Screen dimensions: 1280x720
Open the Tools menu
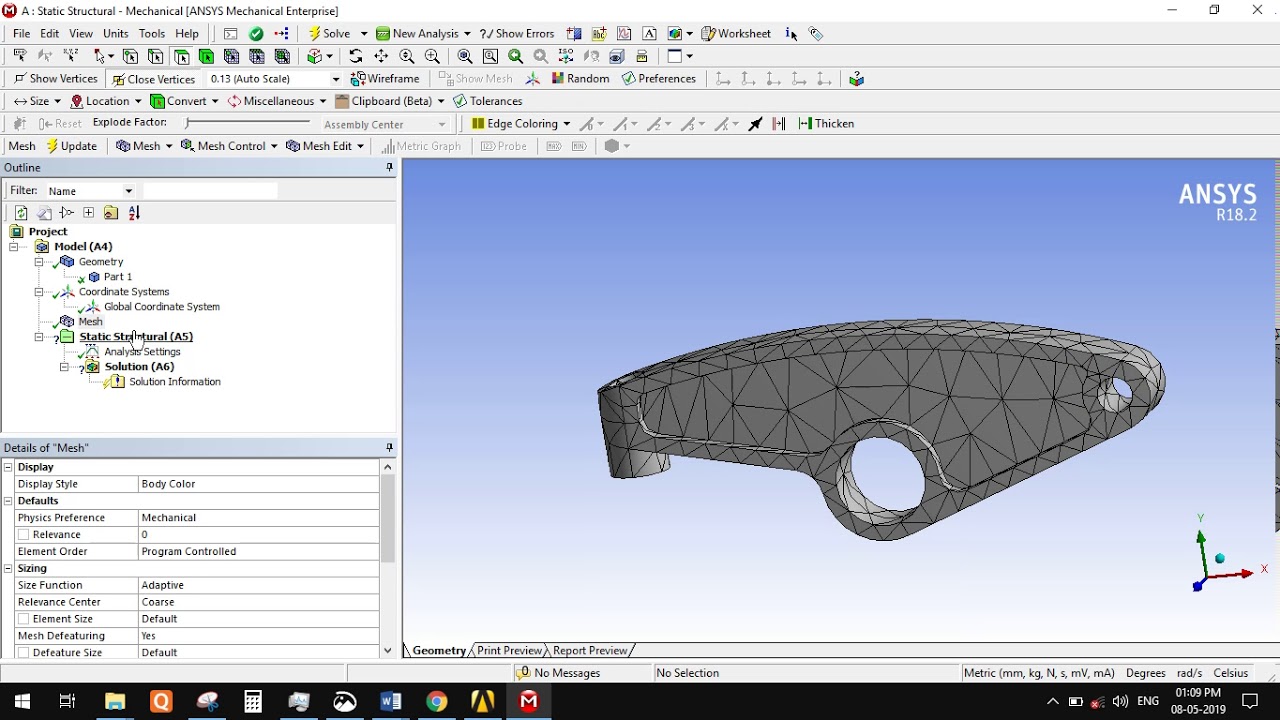coord(152,33)
